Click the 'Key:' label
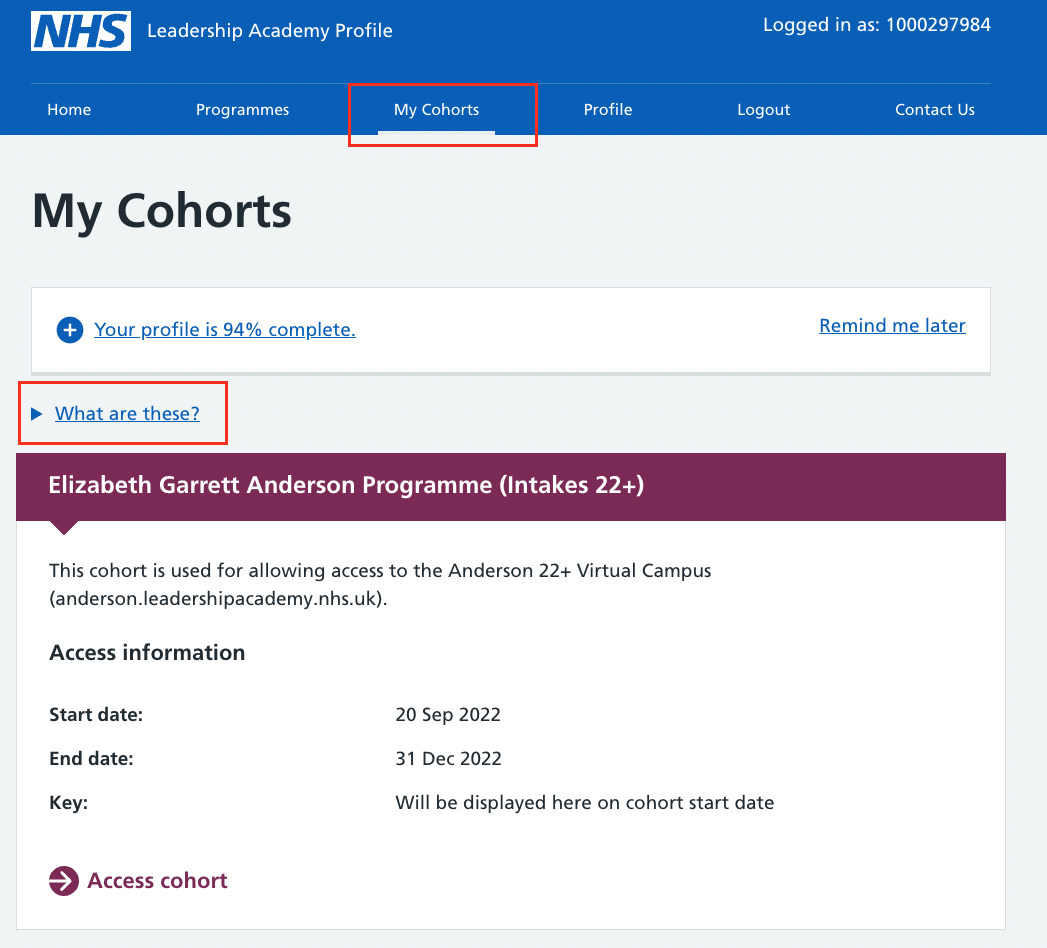Viewport: 1047px width, 948px height. 69,802
